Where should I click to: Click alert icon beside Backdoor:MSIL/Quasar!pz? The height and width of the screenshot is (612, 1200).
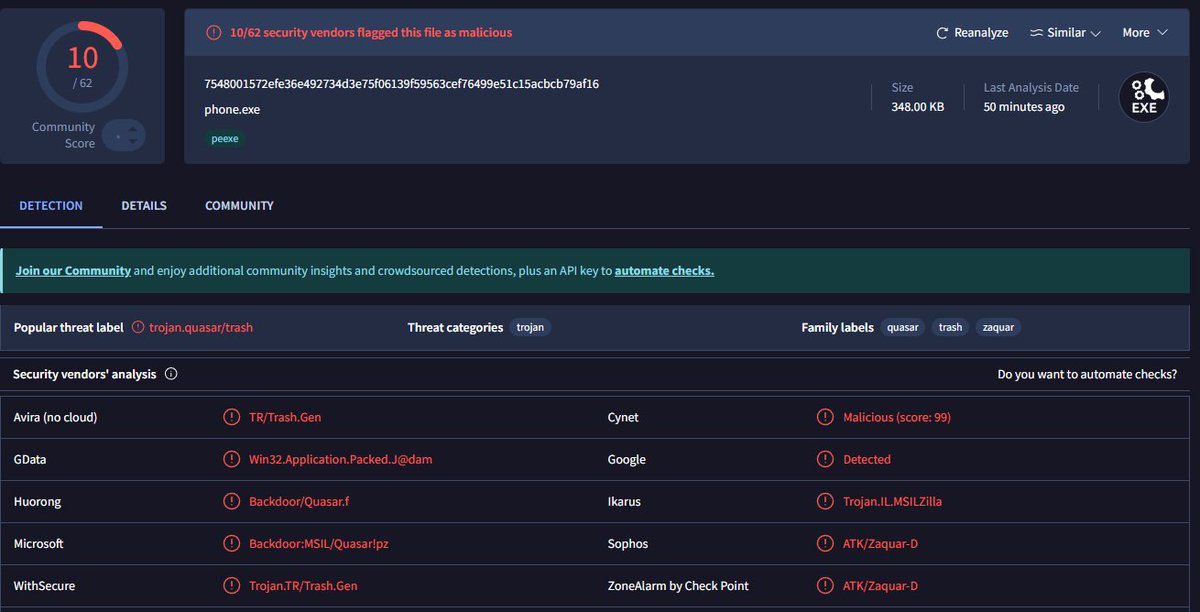(x=231, y=543)
